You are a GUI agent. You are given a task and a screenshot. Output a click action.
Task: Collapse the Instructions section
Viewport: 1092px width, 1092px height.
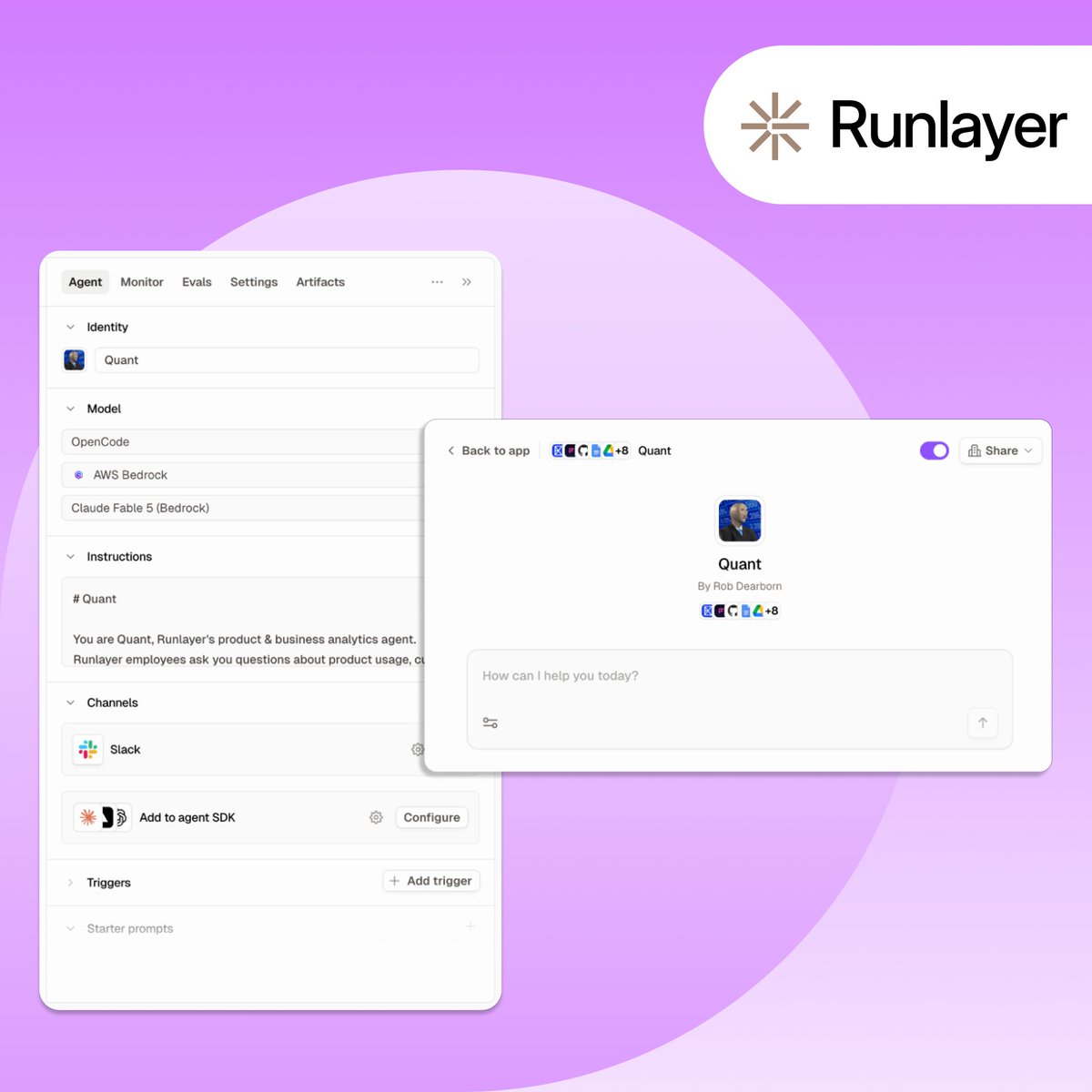pyautogui.click(x=70, y=557)
